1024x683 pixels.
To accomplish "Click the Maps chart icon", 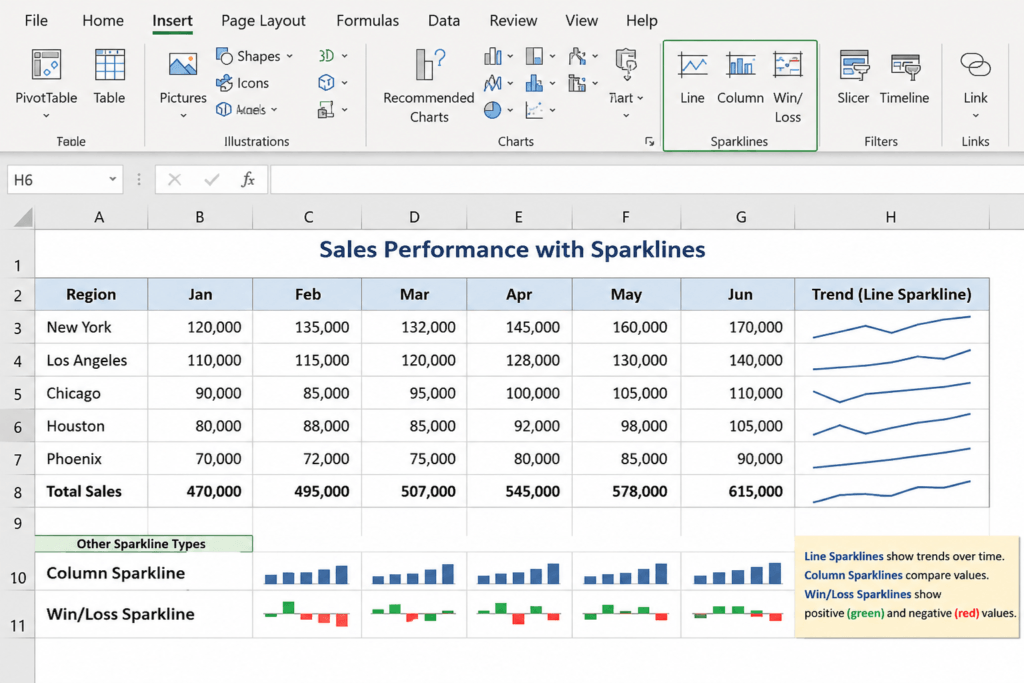I will tap(626, 65).
